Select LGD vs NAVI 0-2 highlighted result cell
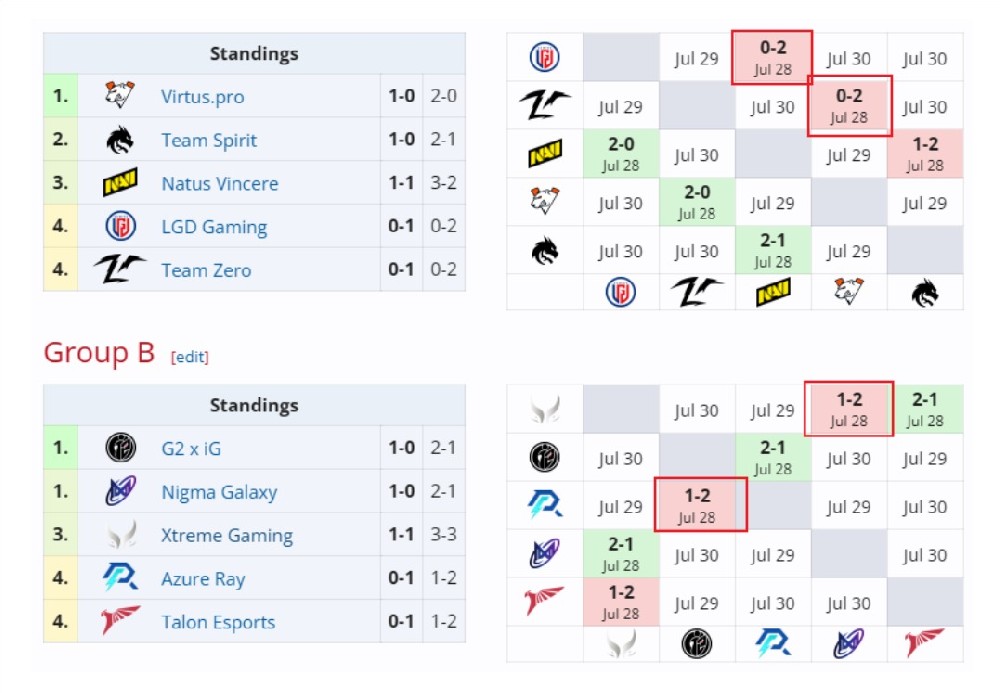This screenshot has height=693, width=1000. (772, 57)
